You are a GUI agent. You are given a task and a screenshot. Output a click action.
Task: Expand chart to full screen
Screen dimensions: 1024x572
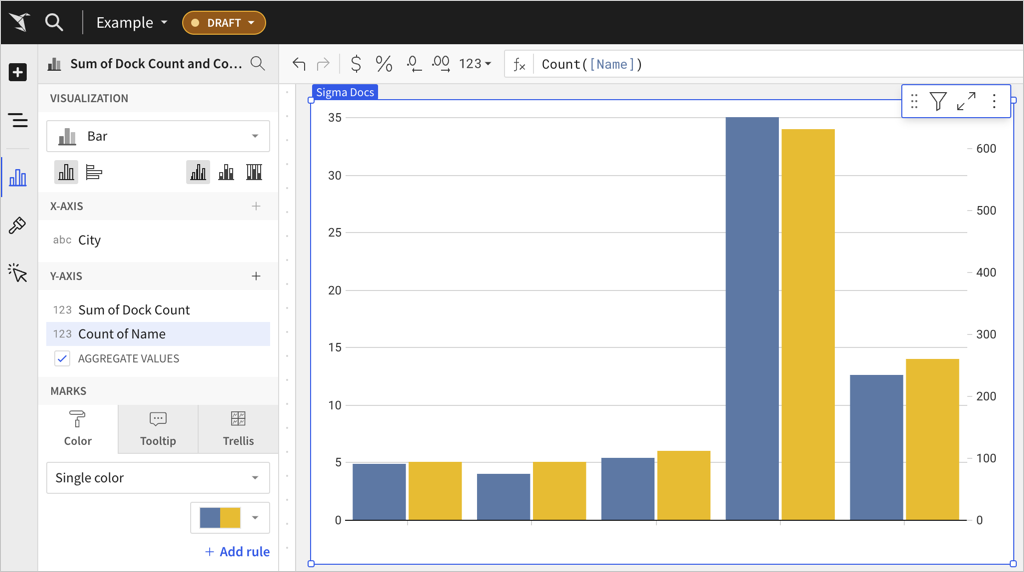[966, 101]
